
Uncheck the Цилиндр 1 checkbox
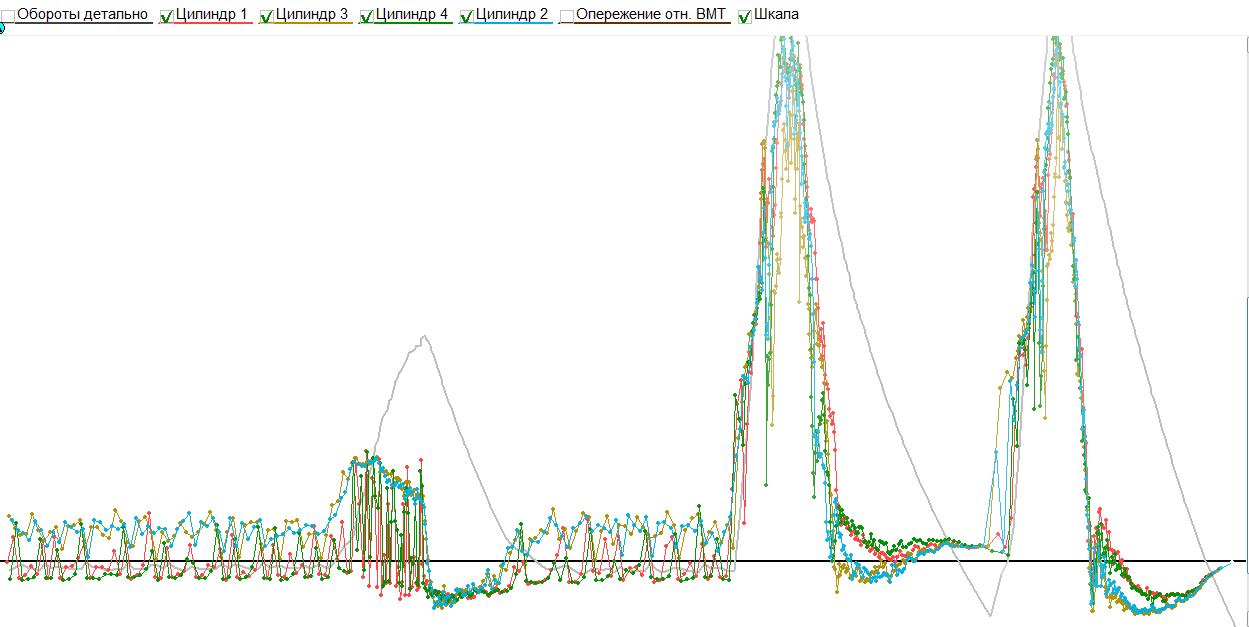[167, 16]
